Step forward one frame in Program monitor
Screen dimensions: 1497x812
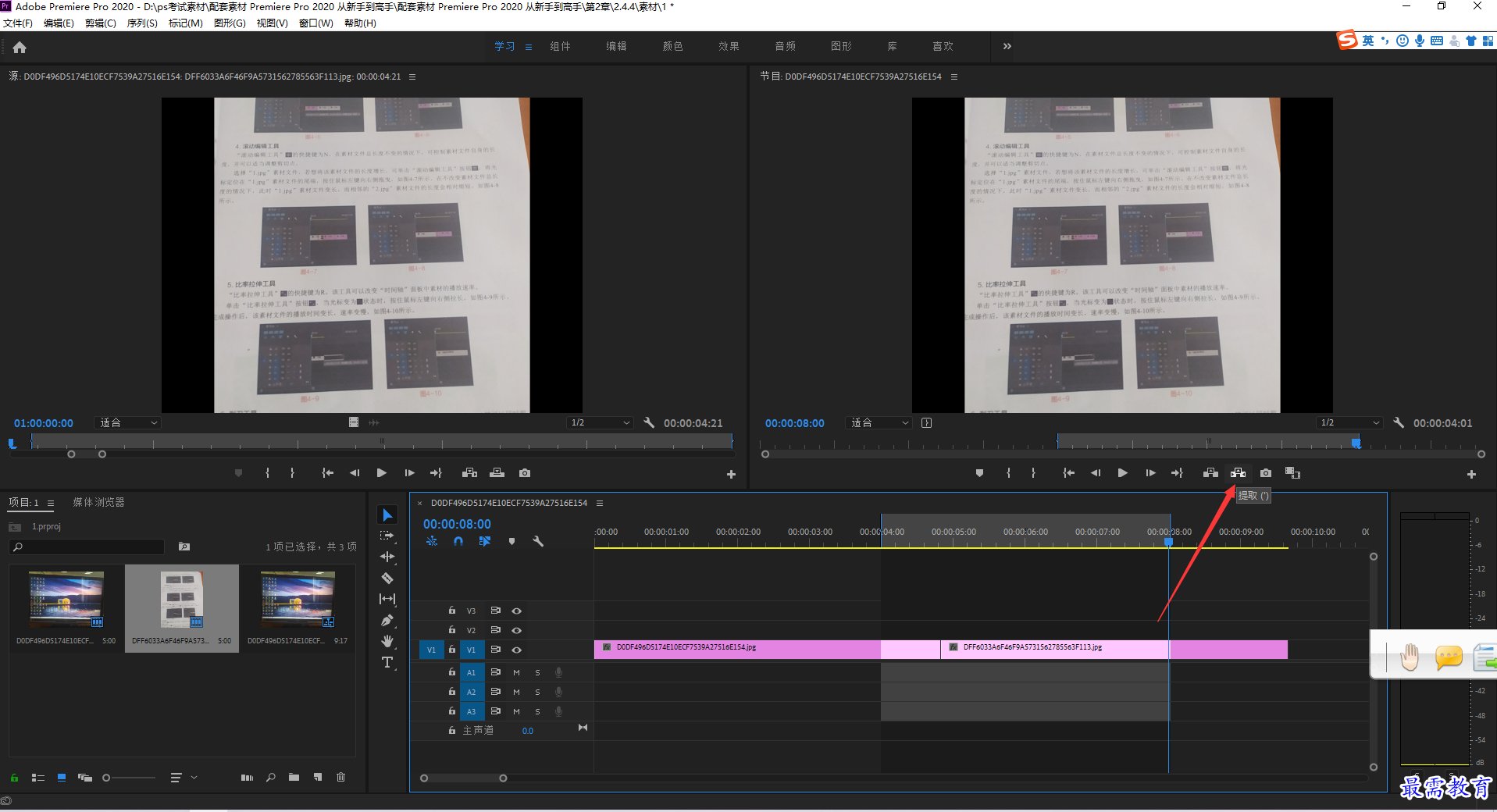click(x=1150, y=473)
